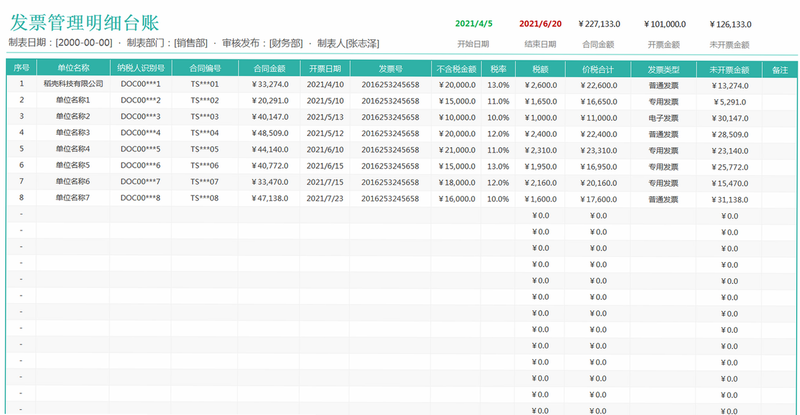Click total with tax ¥23,310.0
800x415 pixels.
(x=598, y=150)
